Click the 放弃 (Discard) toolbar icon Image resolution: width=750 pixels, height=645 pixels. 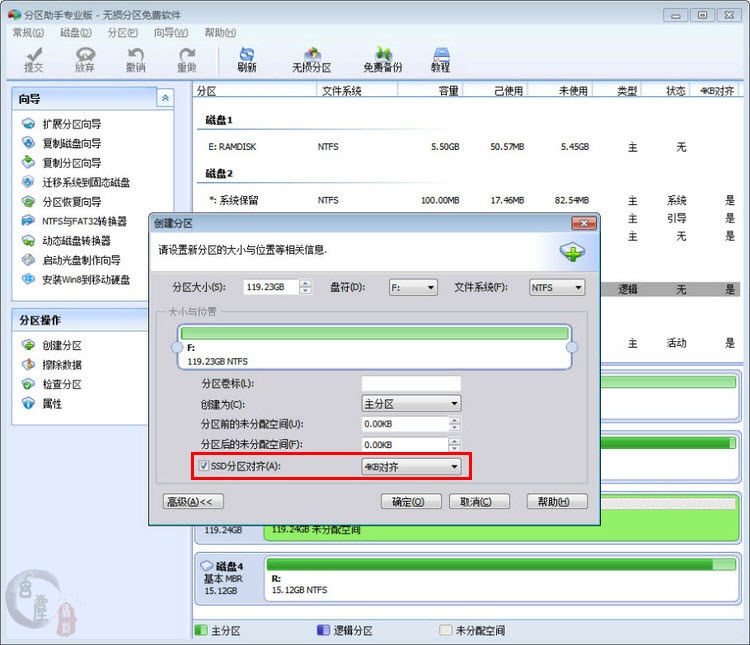pyautogui.click(x=85, y=59)
